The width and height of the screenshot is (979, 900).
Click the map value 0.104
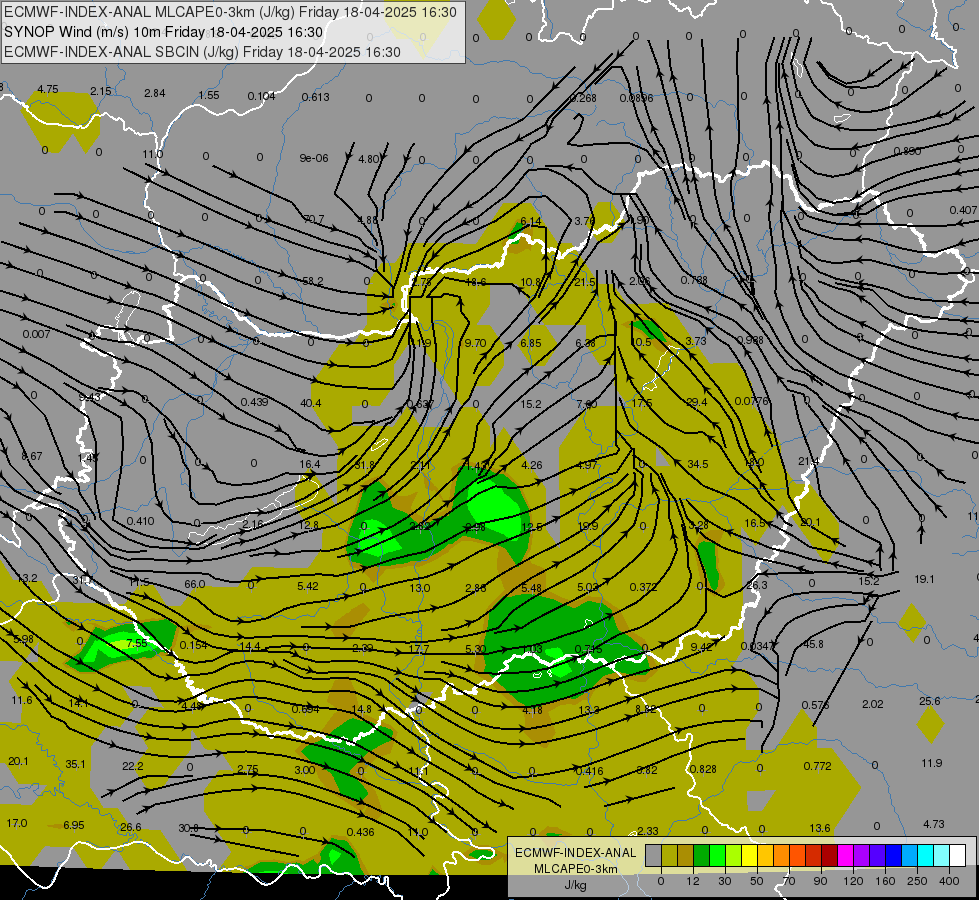tap(261, 96)
